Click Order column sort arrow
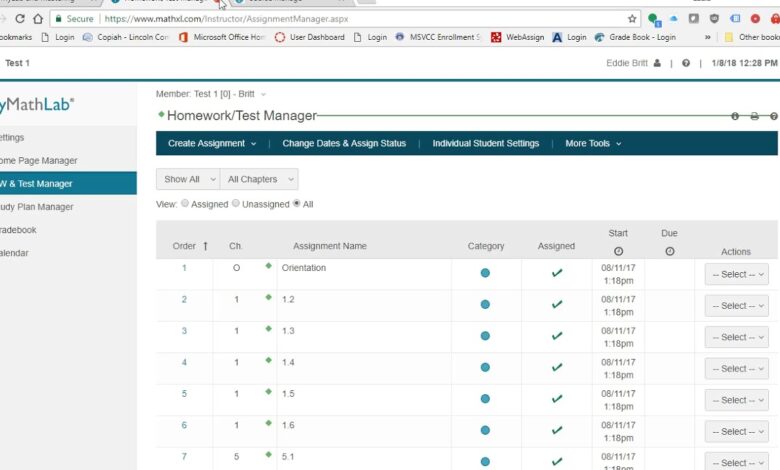Image resolution: width=780 pixels, height=470 pixels. click(205, 246)
